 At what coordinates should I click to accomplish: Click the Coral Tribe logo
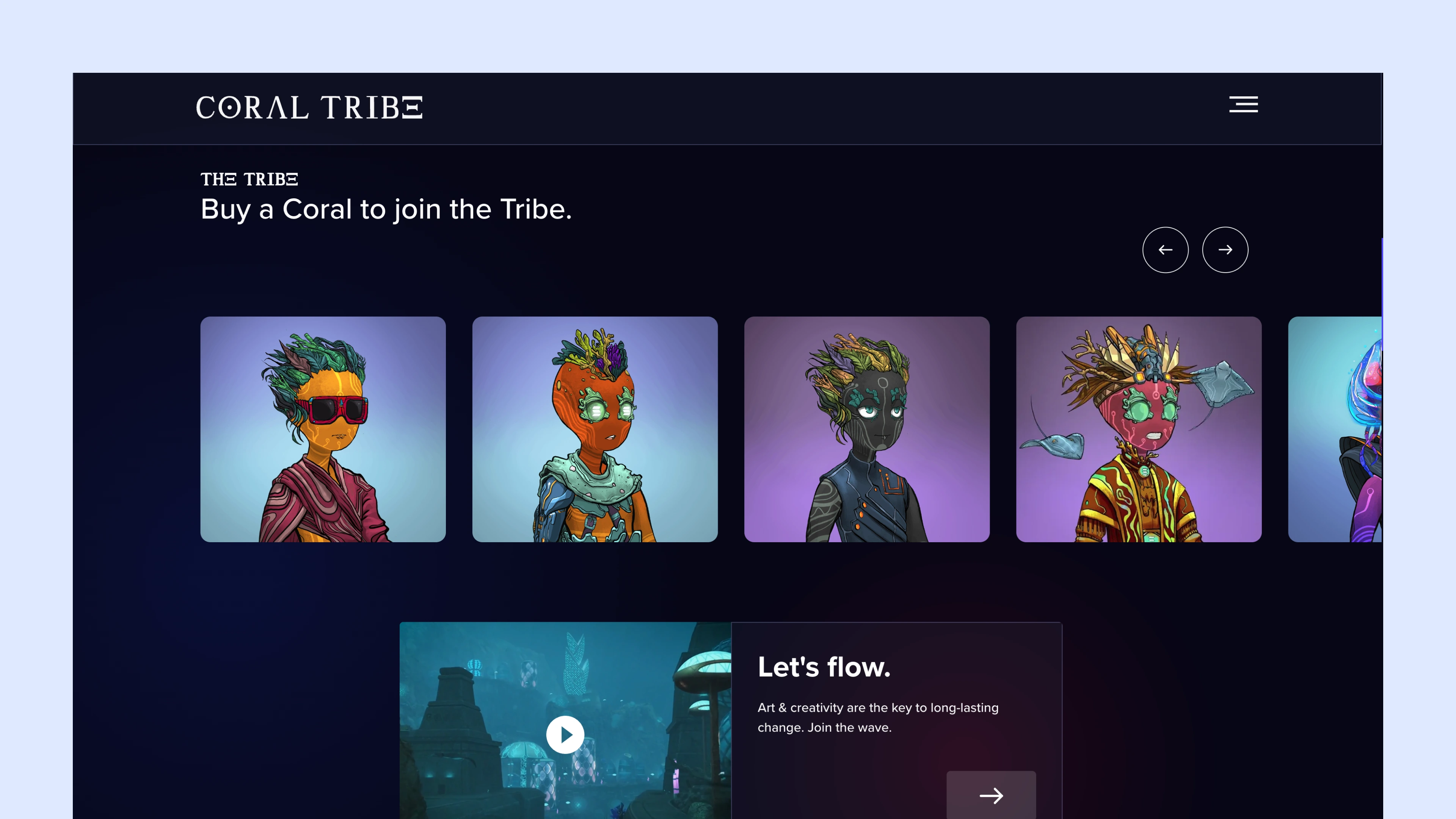pos(309,107)
